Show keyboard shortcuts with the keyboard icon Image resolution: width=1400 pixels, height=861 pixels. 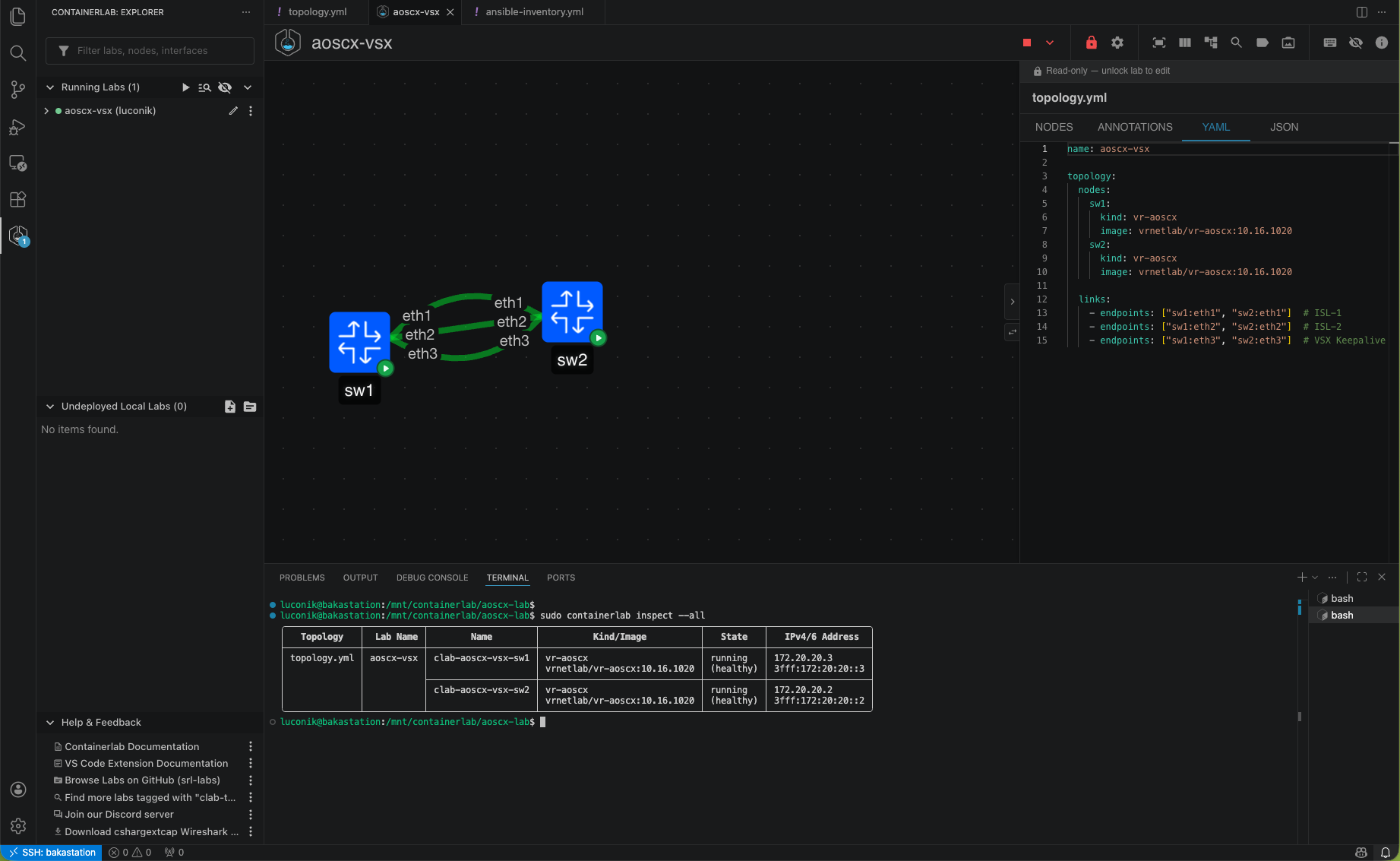[1330, 43]
